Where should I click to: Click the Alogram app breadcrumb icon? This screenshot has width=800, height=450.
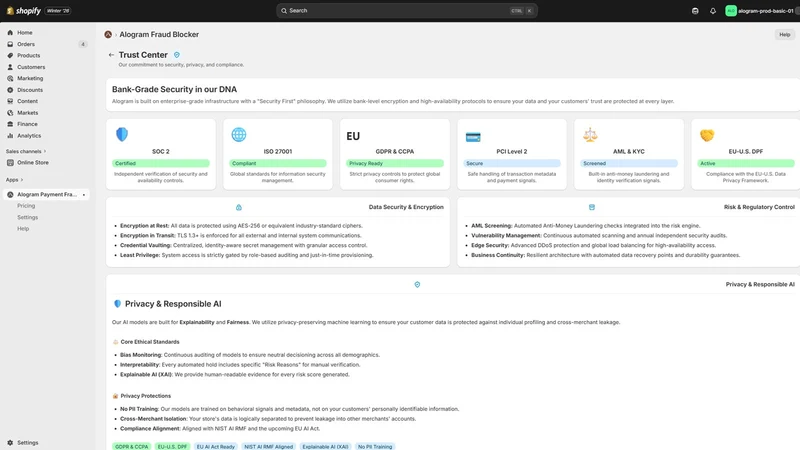(x=108, y=35)
